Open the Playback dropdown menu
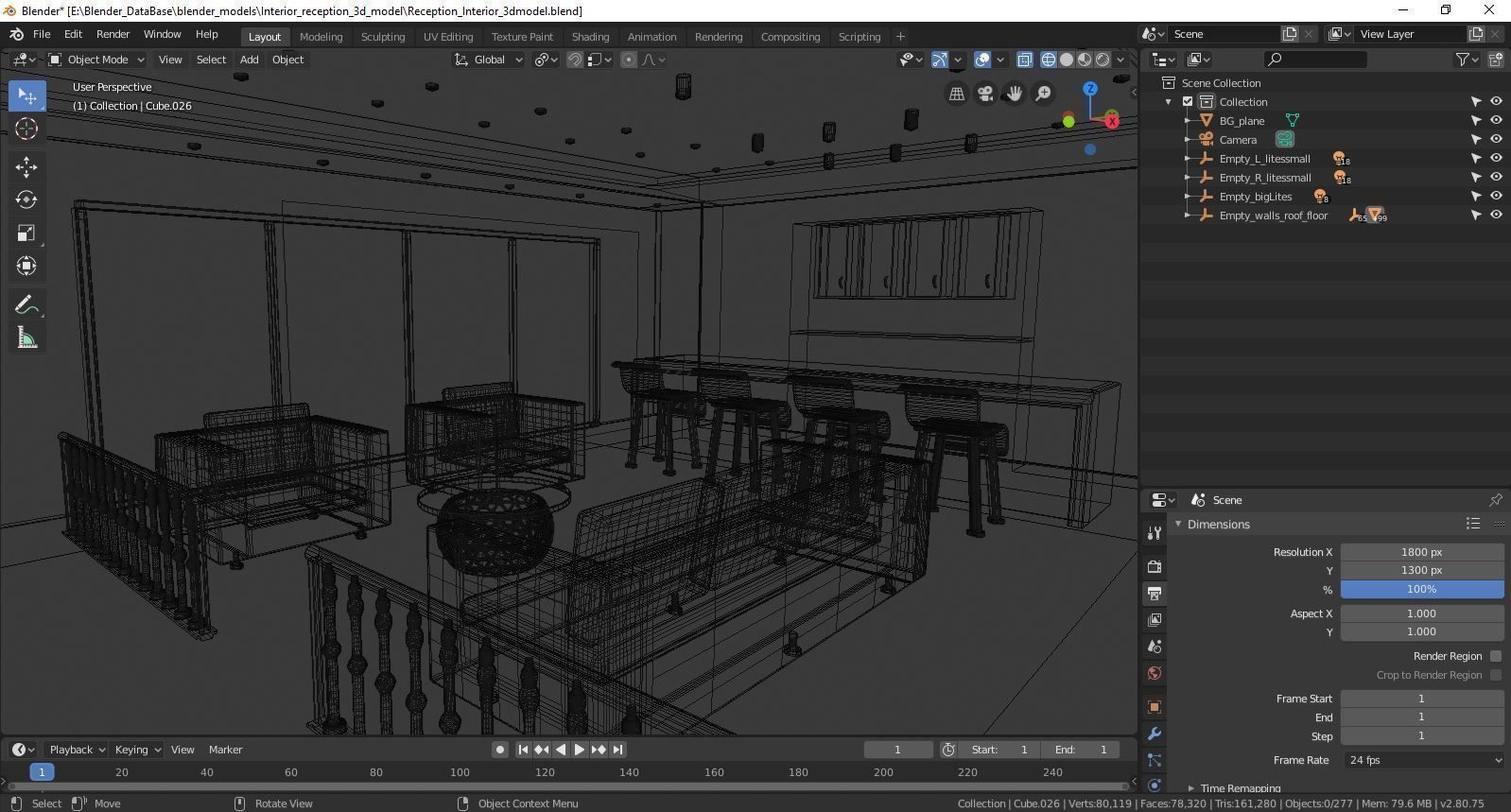1511x812 pixels. point(77,750)
